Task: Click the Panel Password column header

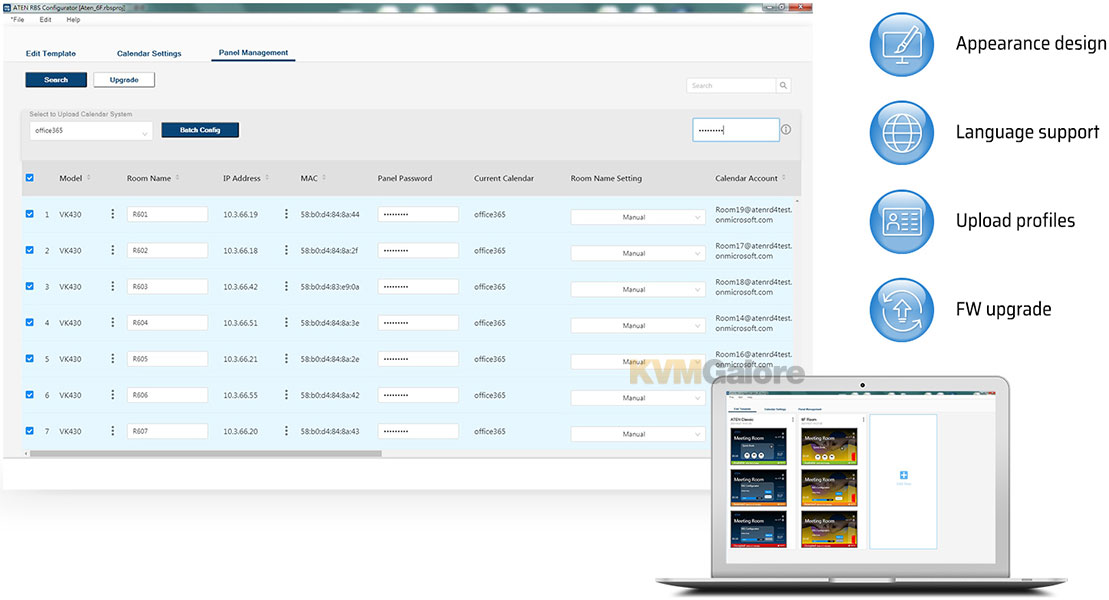Action: pyautogui.click(x=405, y=178)
